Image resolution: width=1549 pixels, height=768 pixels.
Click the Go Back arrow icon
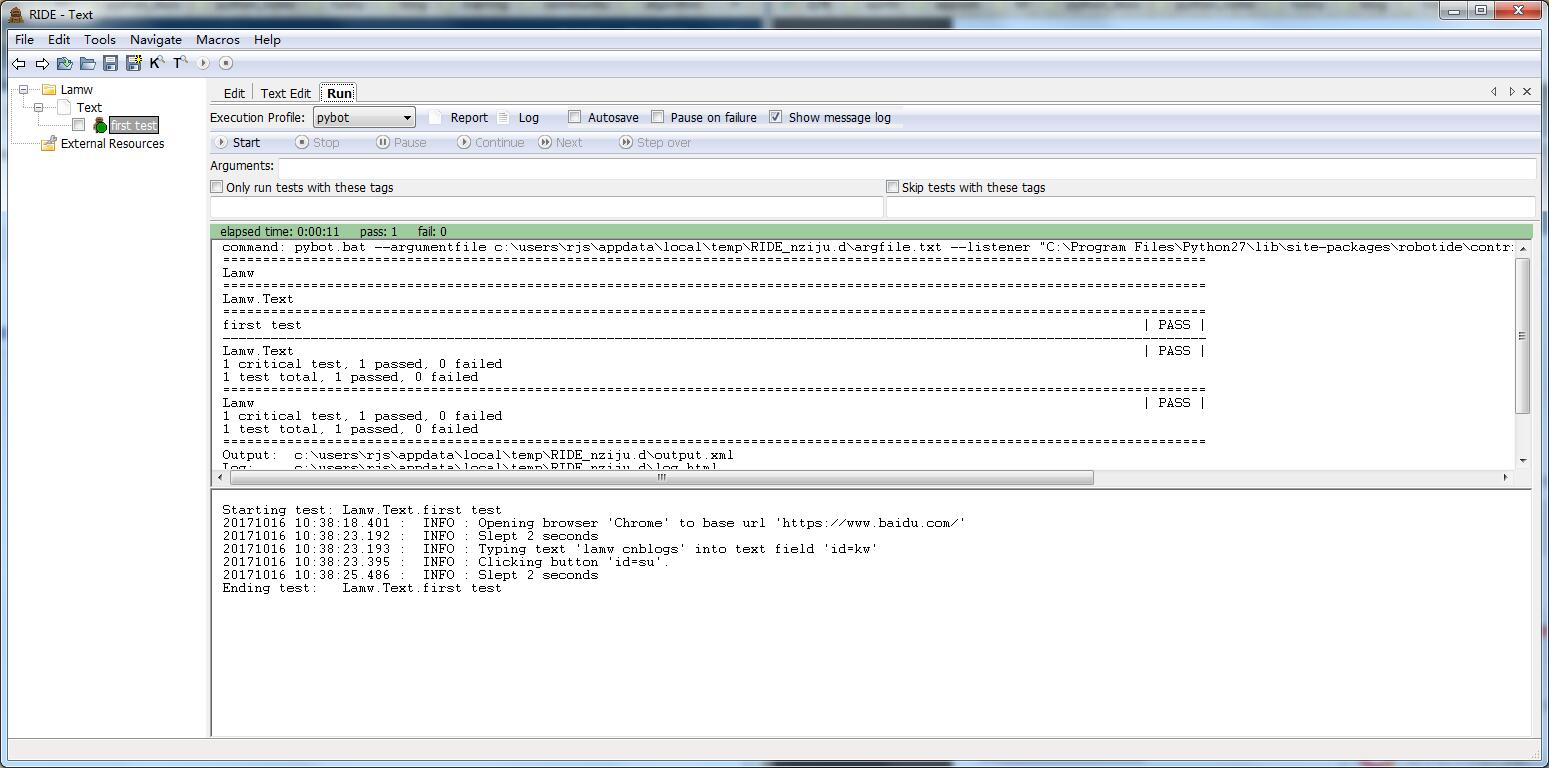[18, 63]
